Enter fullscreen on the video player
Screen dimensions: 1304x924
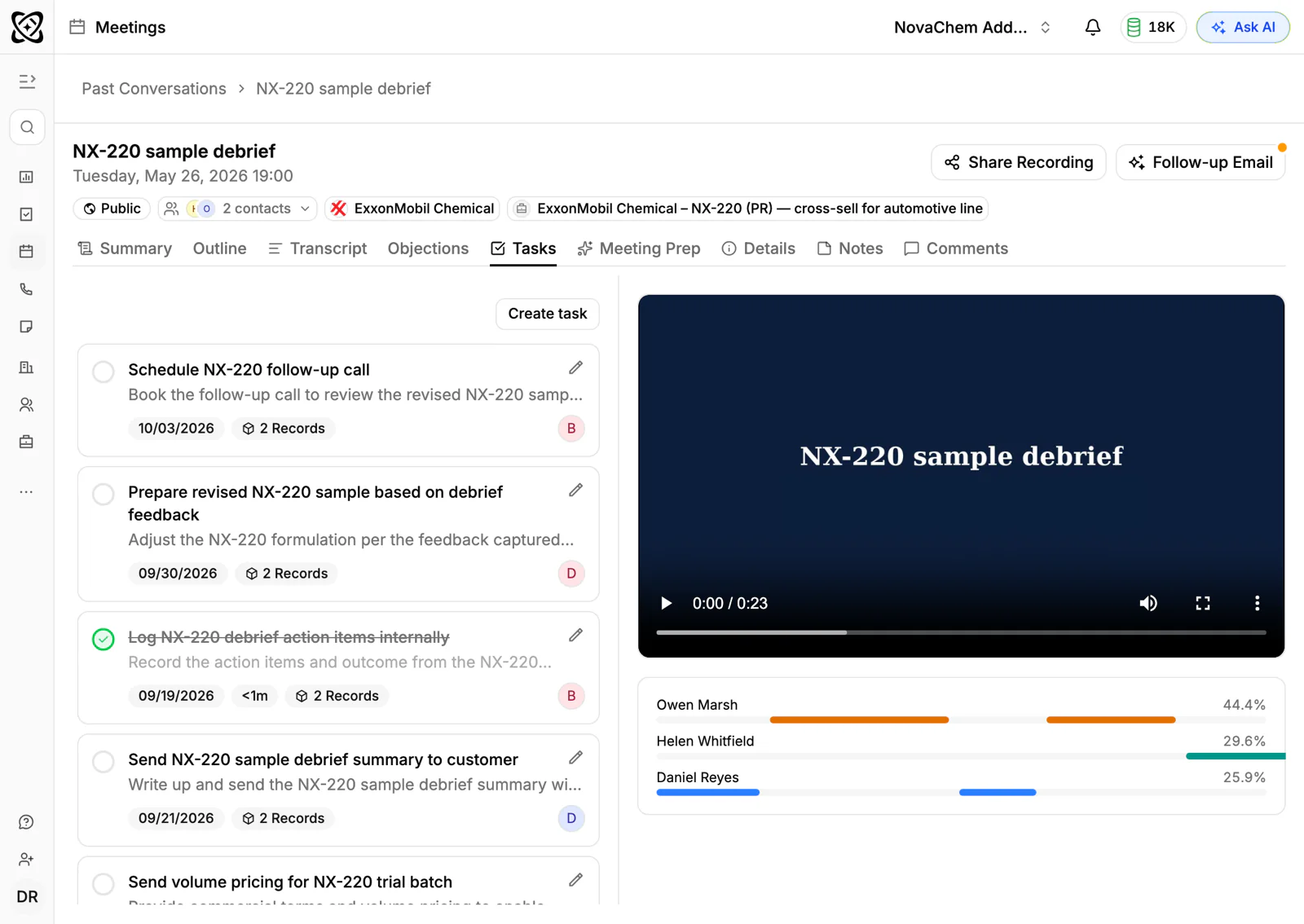point(1203,603)
